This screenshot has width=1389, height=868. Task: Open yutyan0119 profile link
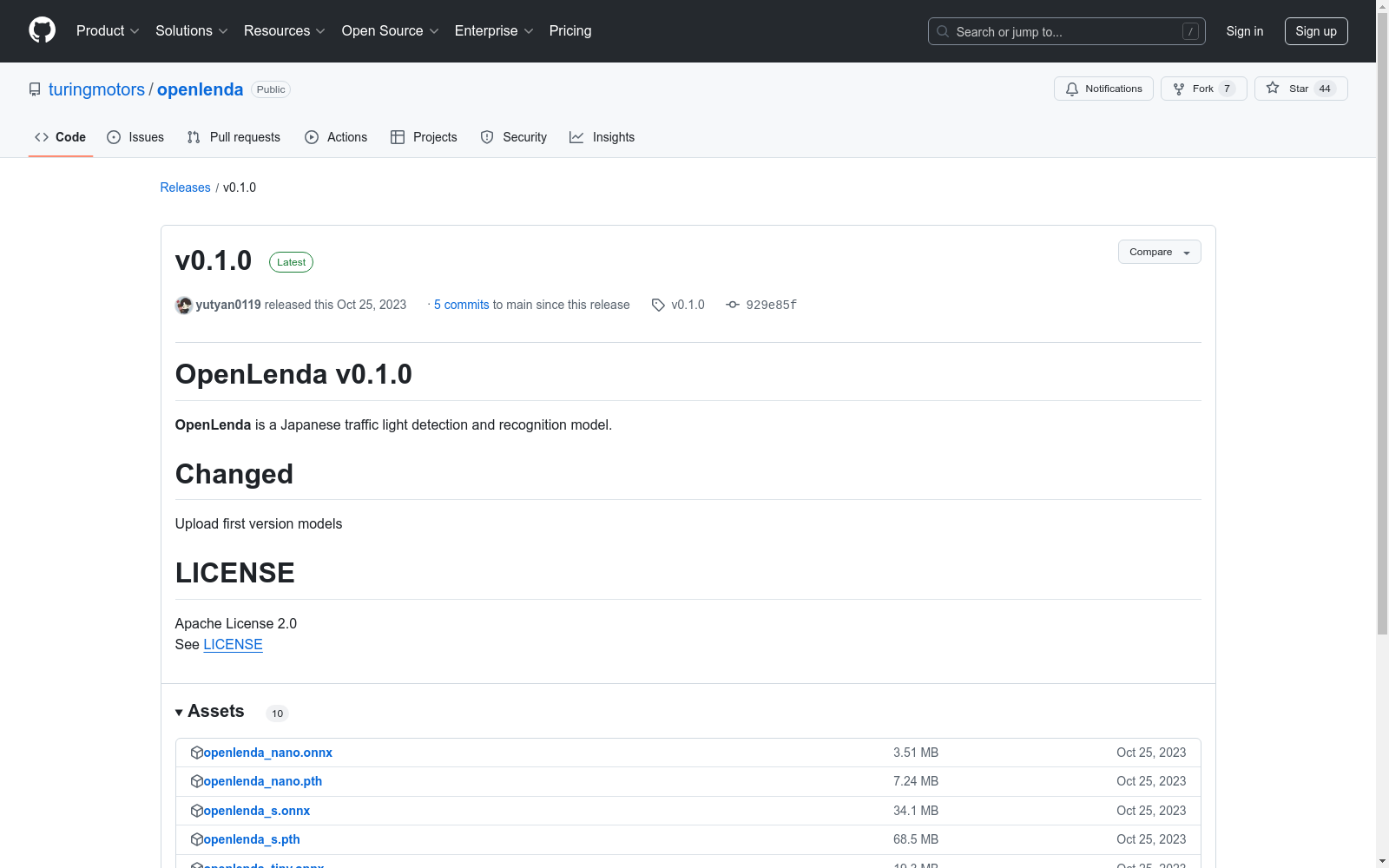(x=228, y=305)
